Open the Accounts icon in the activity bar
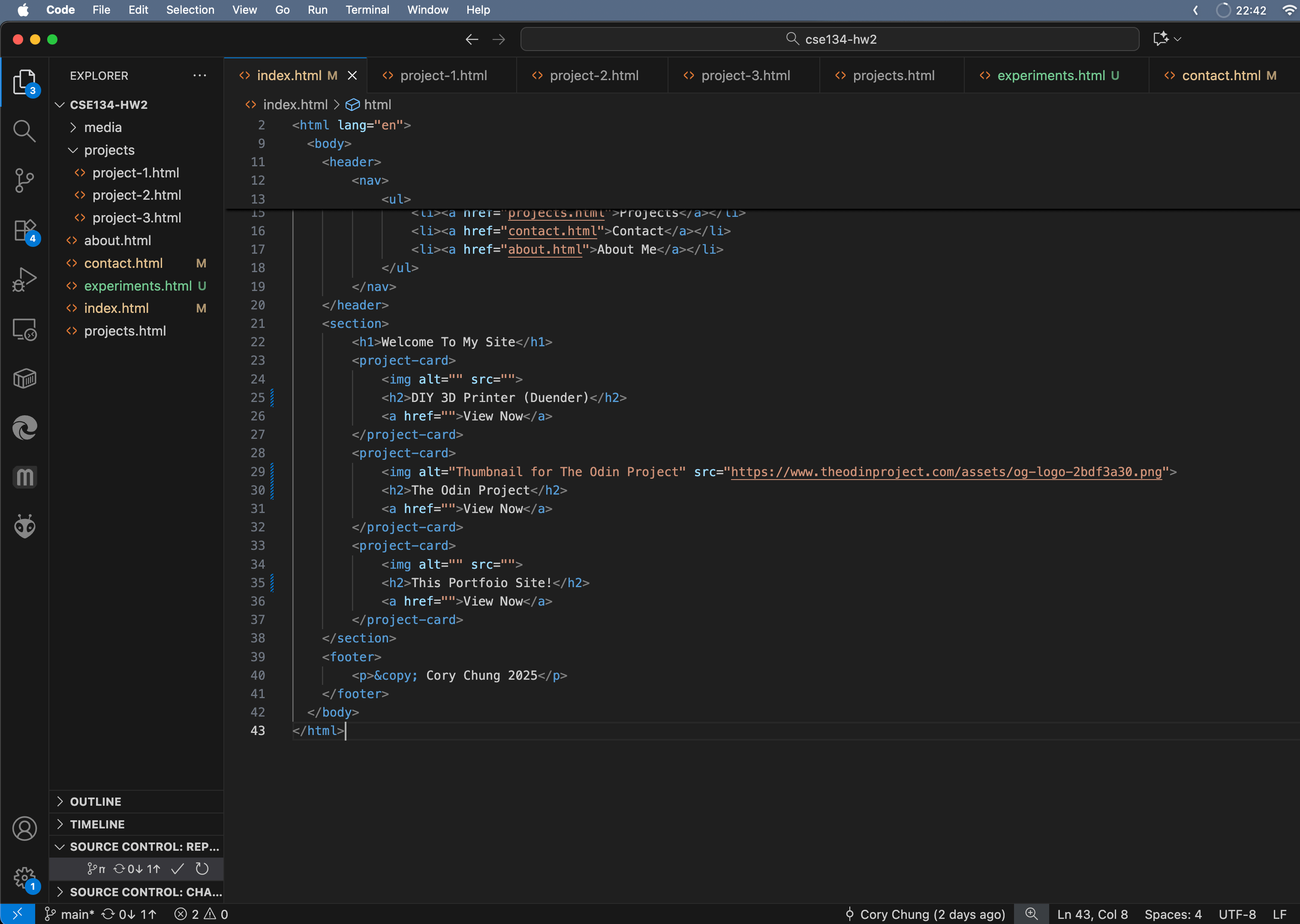 pos(24,828)
